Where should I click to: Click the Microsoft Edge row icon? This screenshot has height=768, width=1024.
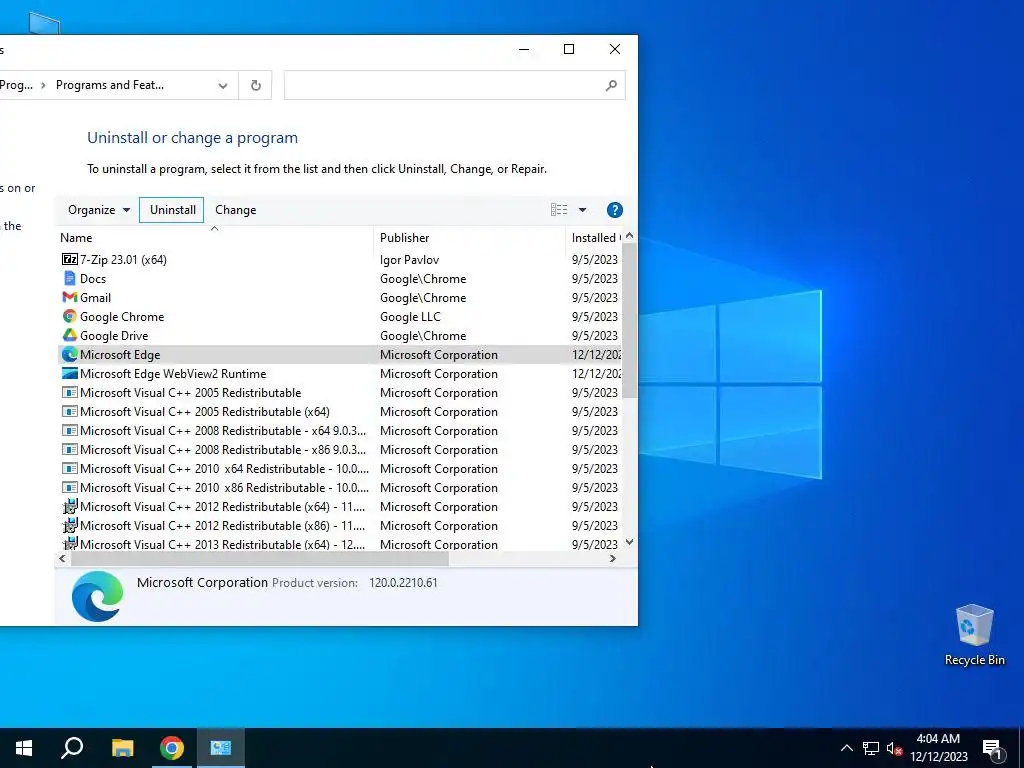(x=69, y=355)
